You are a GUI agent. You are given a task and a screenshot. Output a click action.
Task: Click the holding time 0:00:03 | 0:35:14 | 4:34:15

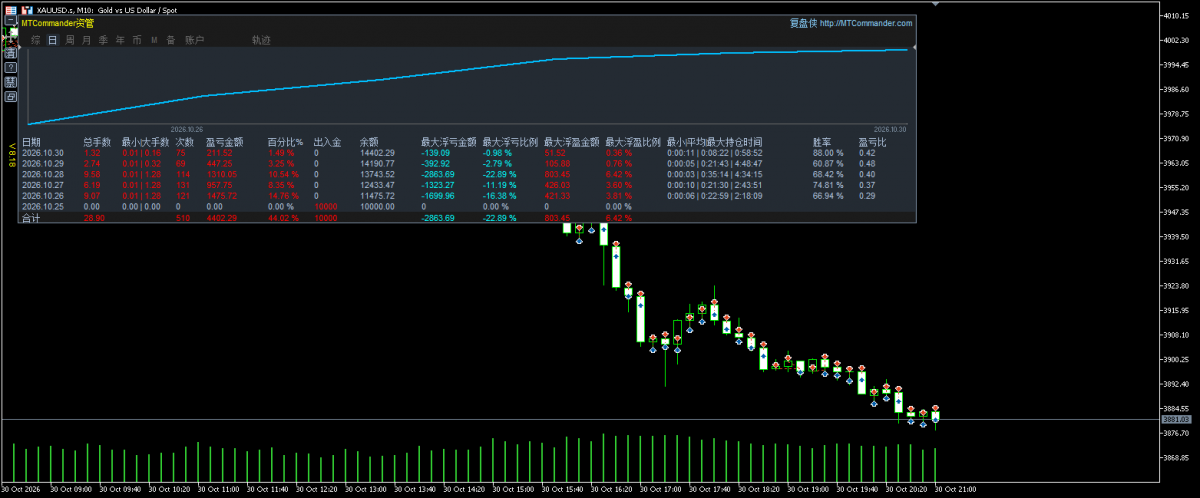pos(714,174)
